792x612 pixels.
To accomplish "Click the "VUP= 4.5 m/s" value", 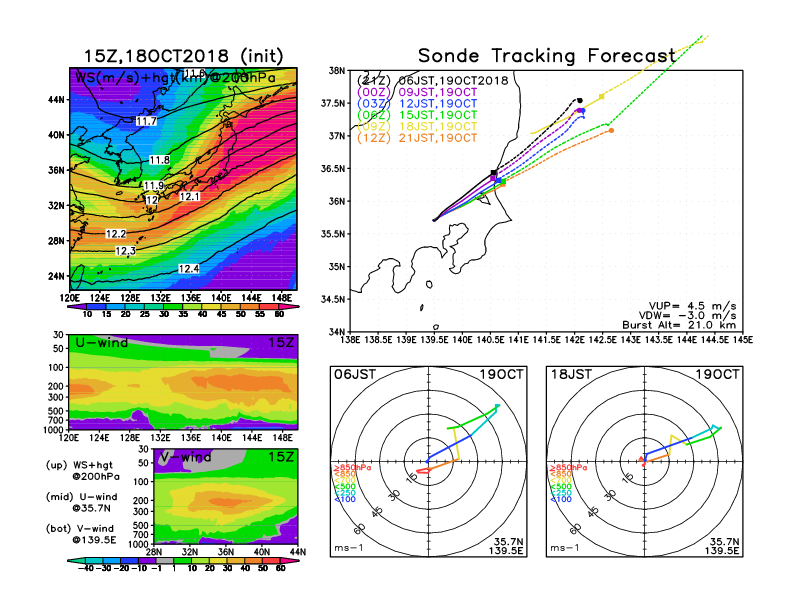I will [692, 306].
